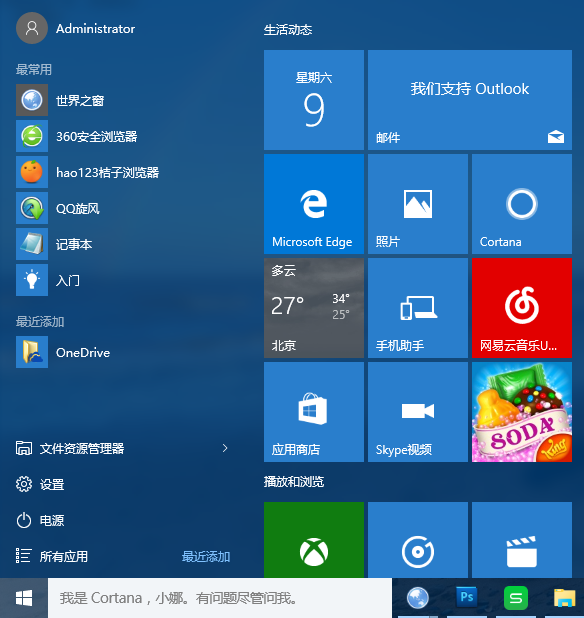Image resolution: width=584 pixels, height=618 pixels.
Task: Launch the Candy Crush Soda tile
Action: (x=522, y=412)
